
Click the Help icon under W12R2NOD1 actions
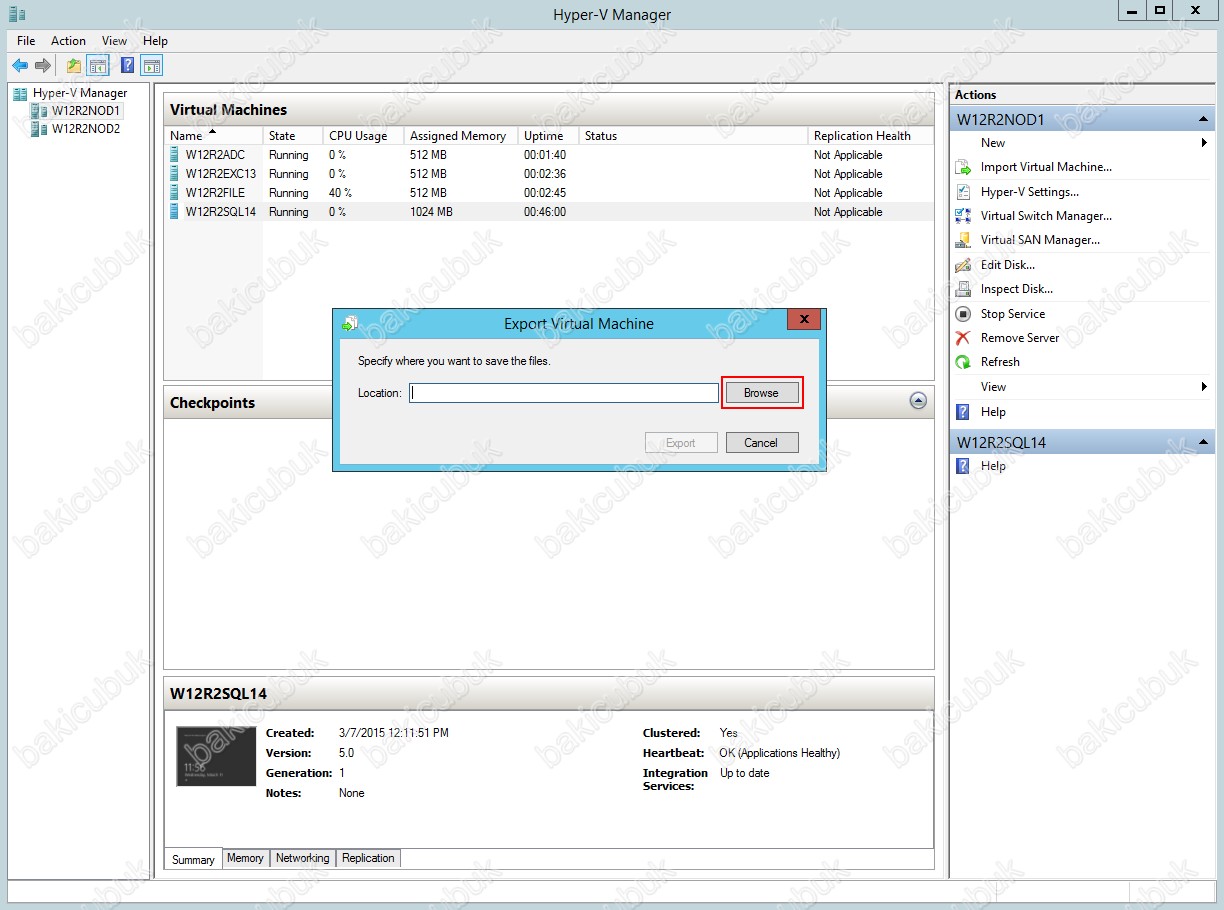pos(963,412)
